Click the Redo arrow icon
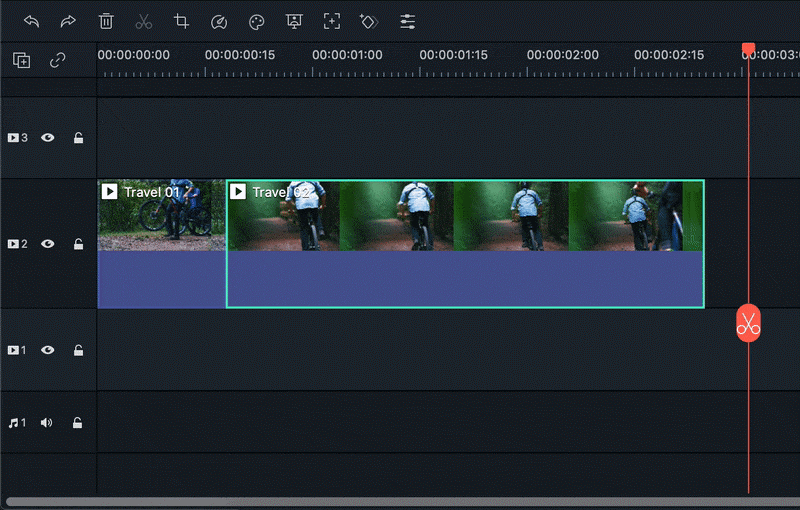800x510 pixels. pyautogui.click(x=68, y=21)
